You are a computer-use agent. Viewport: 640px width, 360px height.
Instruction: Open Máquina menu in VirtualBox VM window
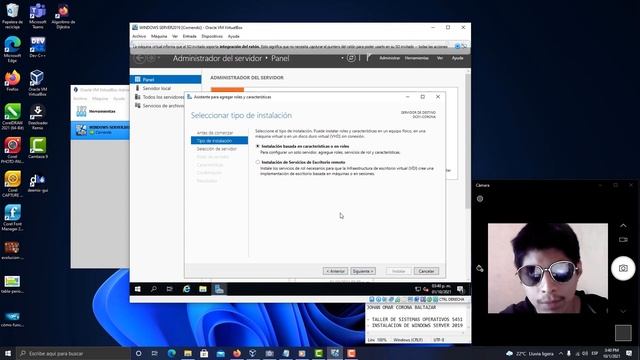point(159,36)
